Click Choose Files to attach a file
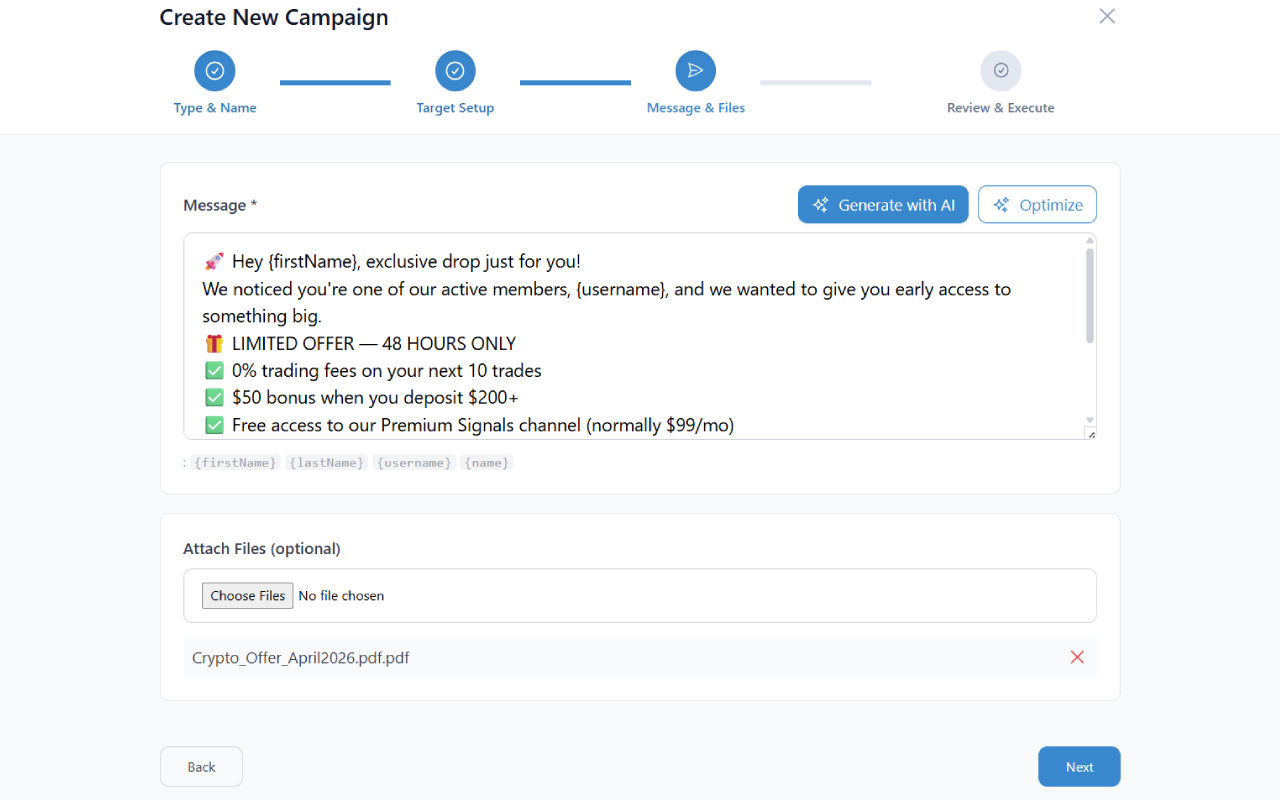 (x=247, y=596)
